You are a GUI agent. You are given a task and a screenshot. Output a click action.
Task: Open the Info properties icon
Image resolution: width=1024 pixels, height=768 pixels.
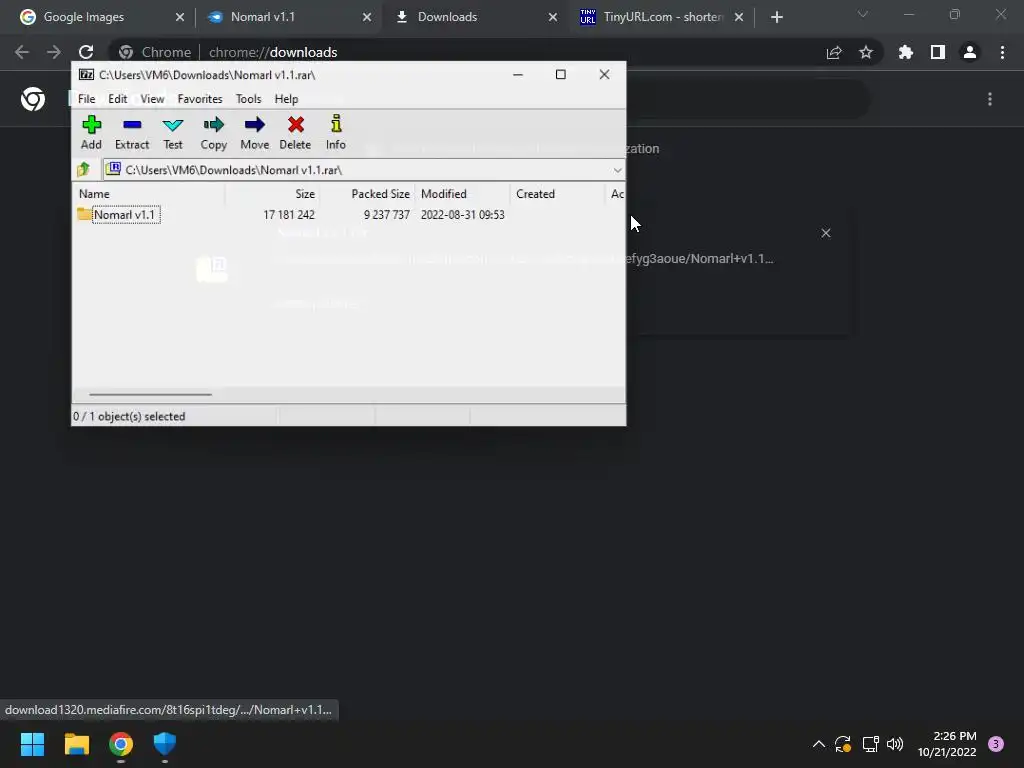tap(336, 133)
